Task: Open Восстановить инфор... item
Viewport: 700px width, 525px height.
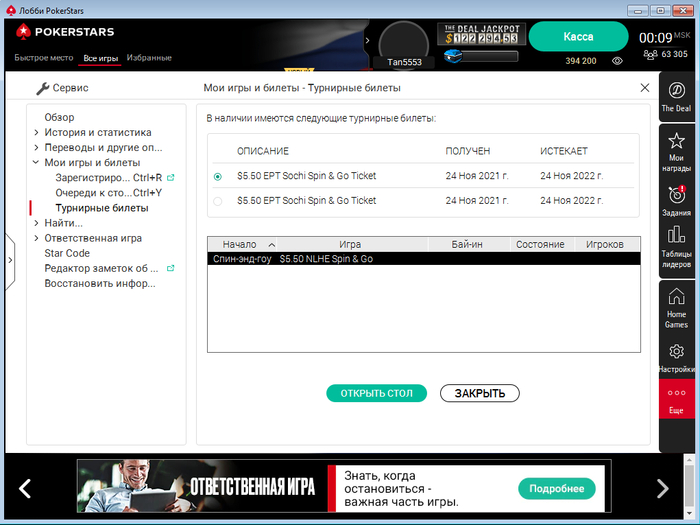Action: (100, 283)
